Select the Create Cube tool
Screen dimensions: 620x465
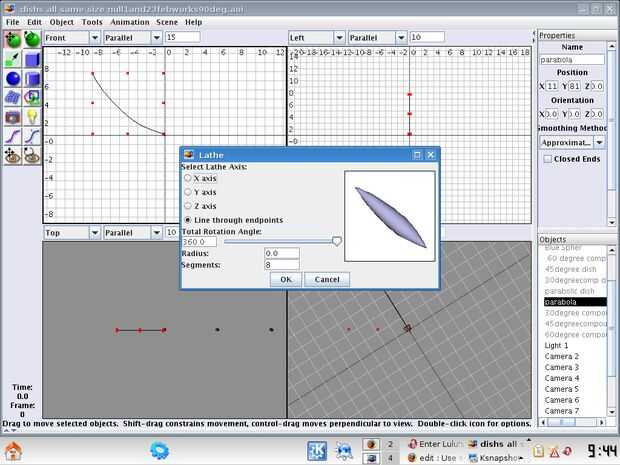click(32, 59)
